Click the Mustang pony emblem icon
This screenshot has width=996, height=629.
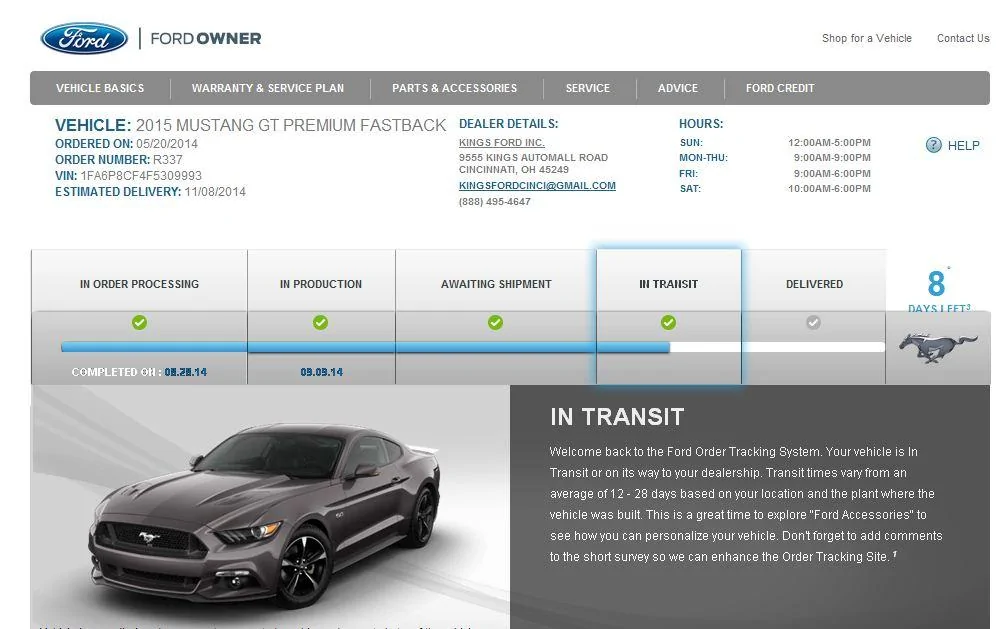coord(938,348)
